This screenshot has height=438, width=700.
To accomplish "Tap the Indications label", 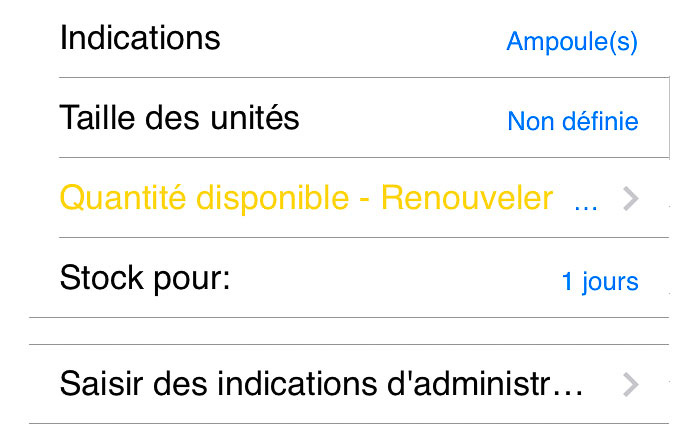I will click(x=140, y=39).
